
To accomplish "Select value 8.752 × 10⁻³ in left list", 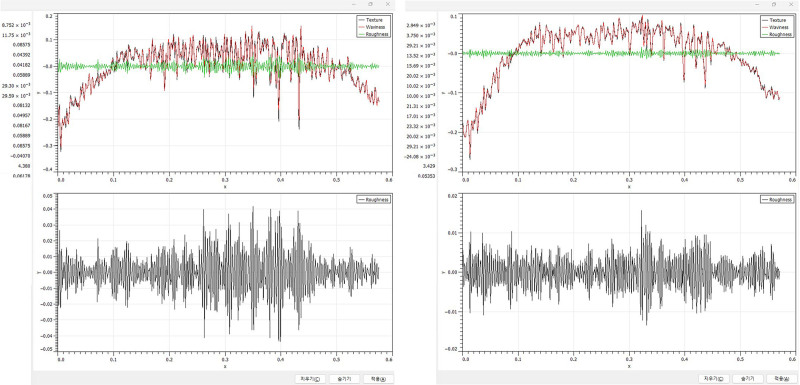I will (x=16, y=24).
